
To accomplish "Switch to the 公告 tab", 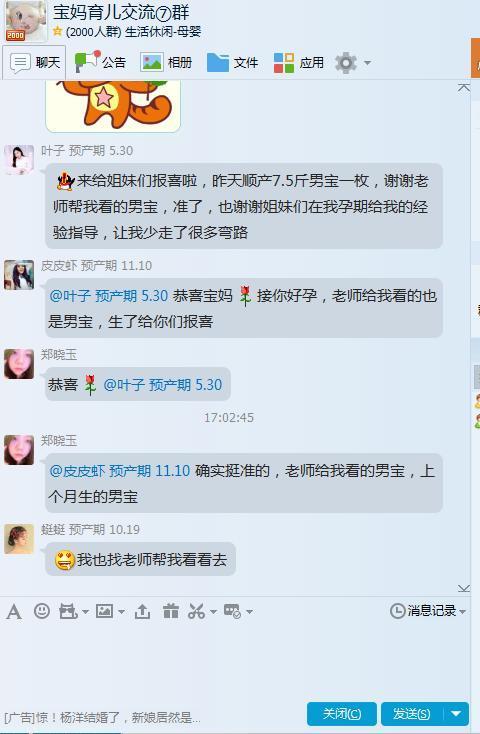I will pyautogui.click(x=101, y=62).
